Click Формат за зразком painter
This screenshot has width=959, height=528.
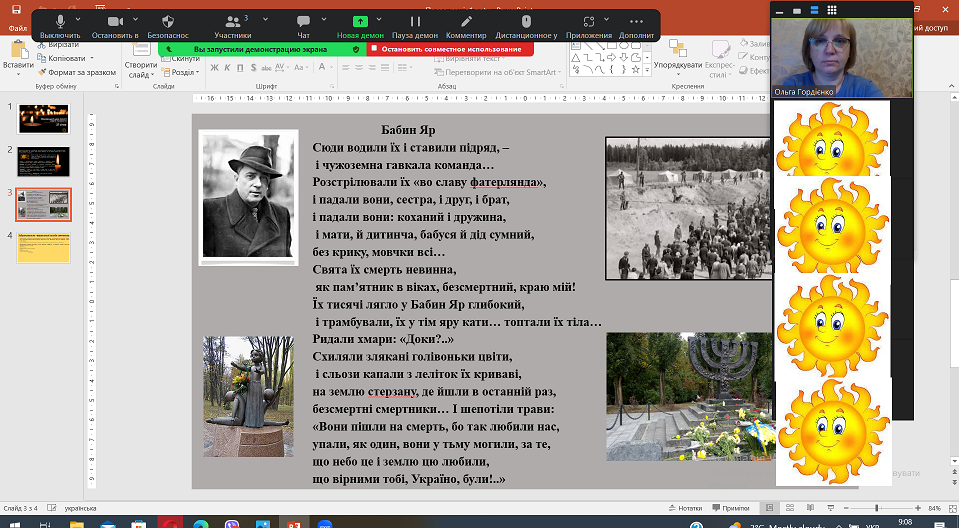77,72
